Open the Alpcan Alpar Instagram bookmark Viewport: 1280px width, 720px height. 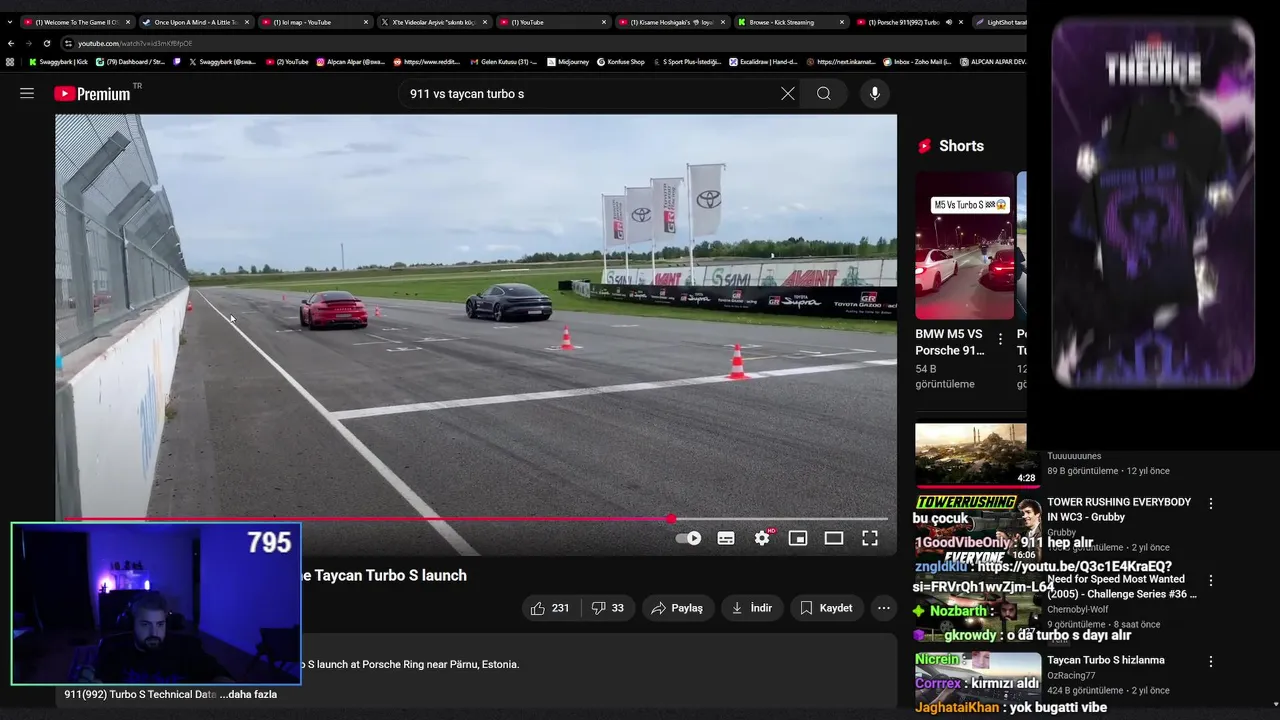[x=351, y=62]
